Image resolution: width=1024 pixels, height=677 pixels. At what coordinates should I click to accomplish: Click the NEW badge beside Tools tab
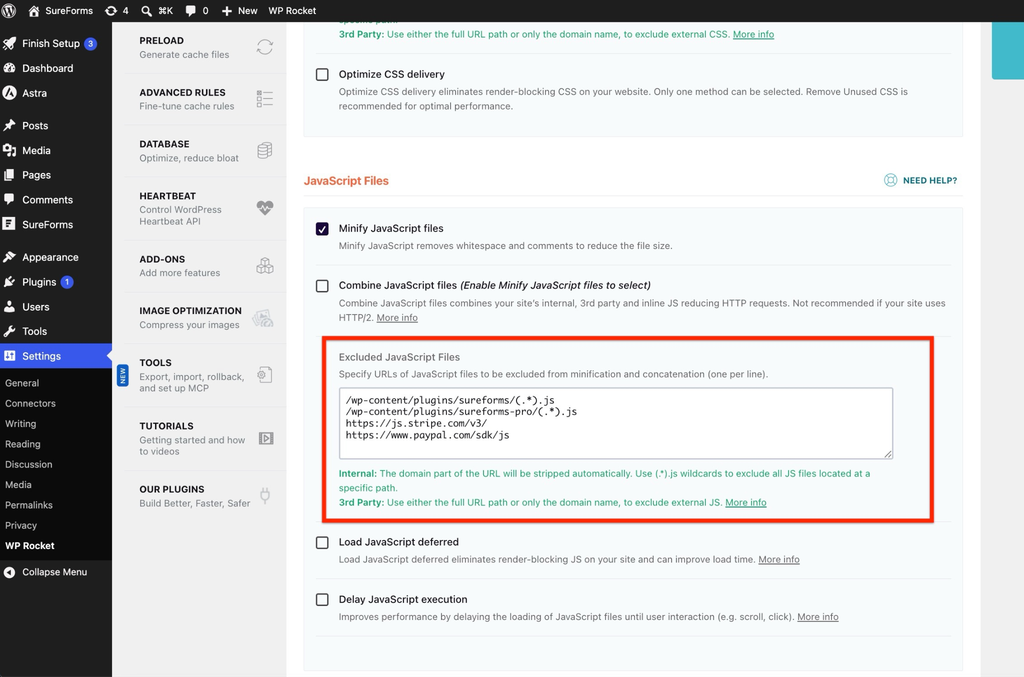pos(122,375)
